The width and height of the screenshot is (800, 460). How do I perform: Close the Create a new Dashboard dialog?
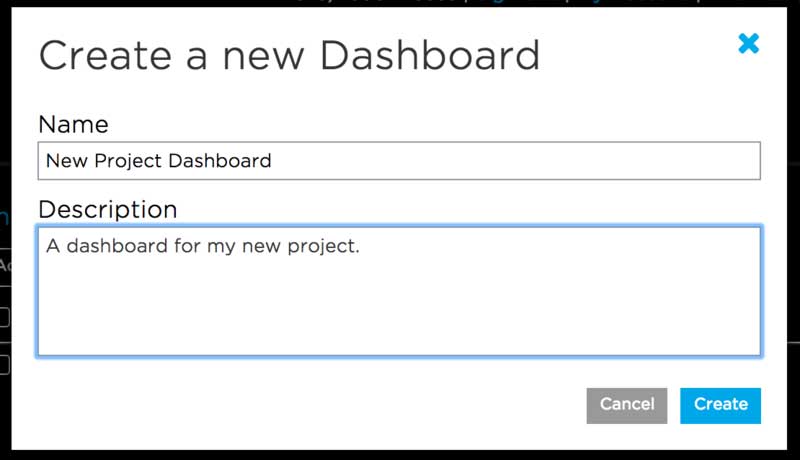tap(748, 43)
